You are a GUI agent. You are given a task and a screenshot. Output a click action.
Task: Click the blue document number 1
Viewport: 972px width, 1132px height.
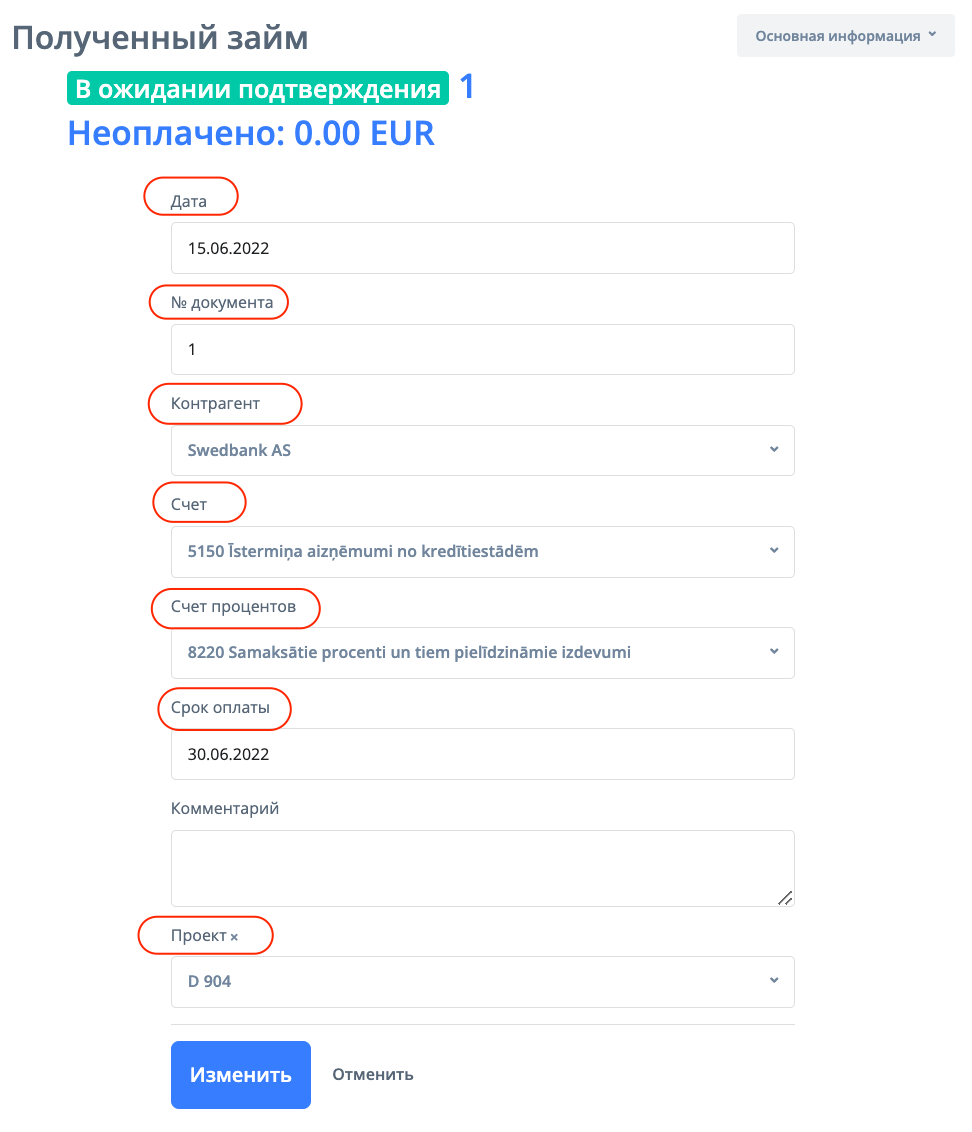coord(466,88)
